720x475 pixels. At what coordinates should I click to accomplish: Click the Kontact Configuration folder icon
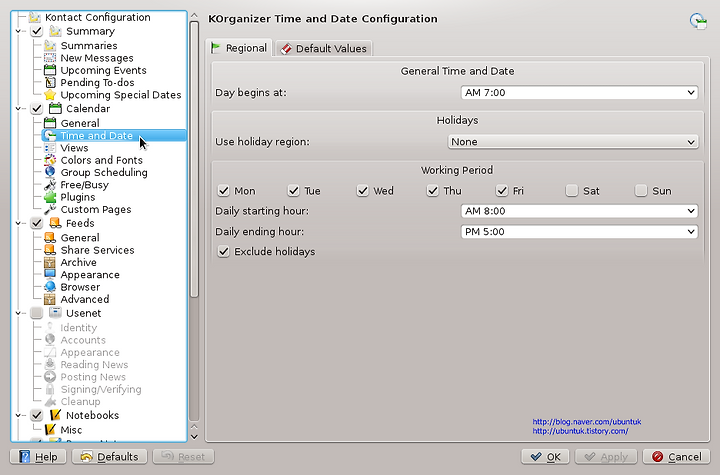34,17
